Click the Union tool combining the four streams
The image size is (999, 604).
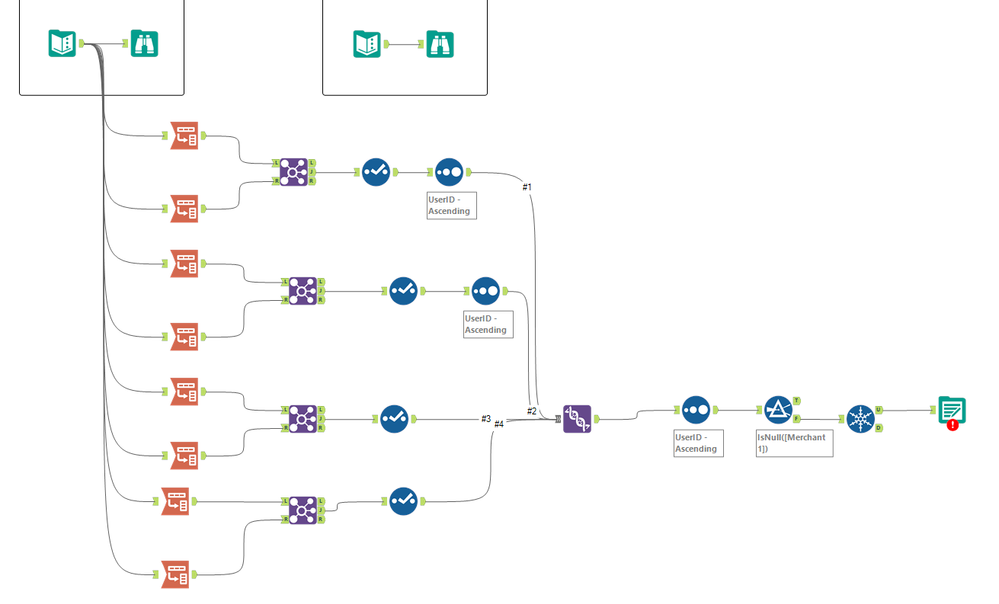click(578, 419)
